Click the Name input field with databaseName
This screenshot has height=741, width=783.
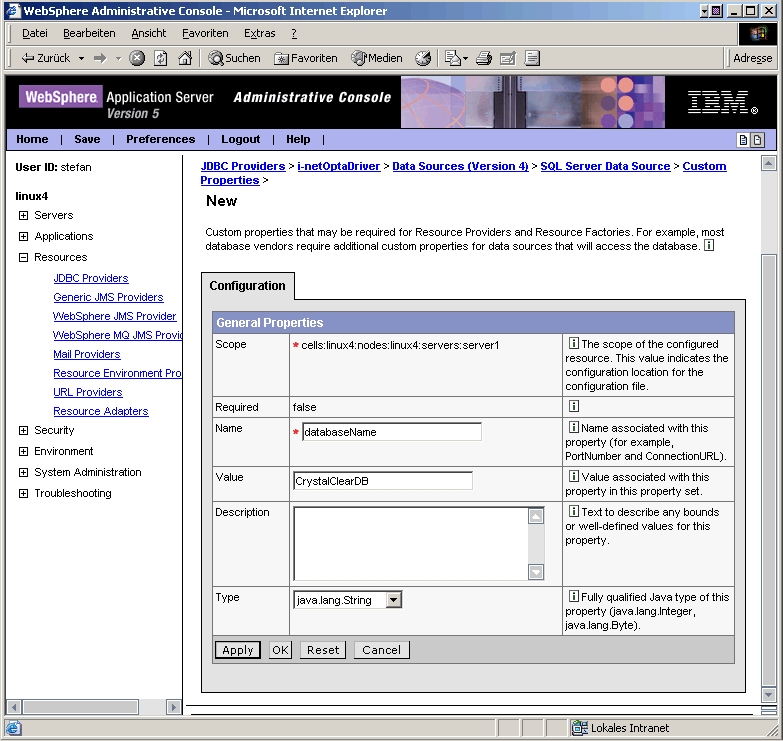392,432
